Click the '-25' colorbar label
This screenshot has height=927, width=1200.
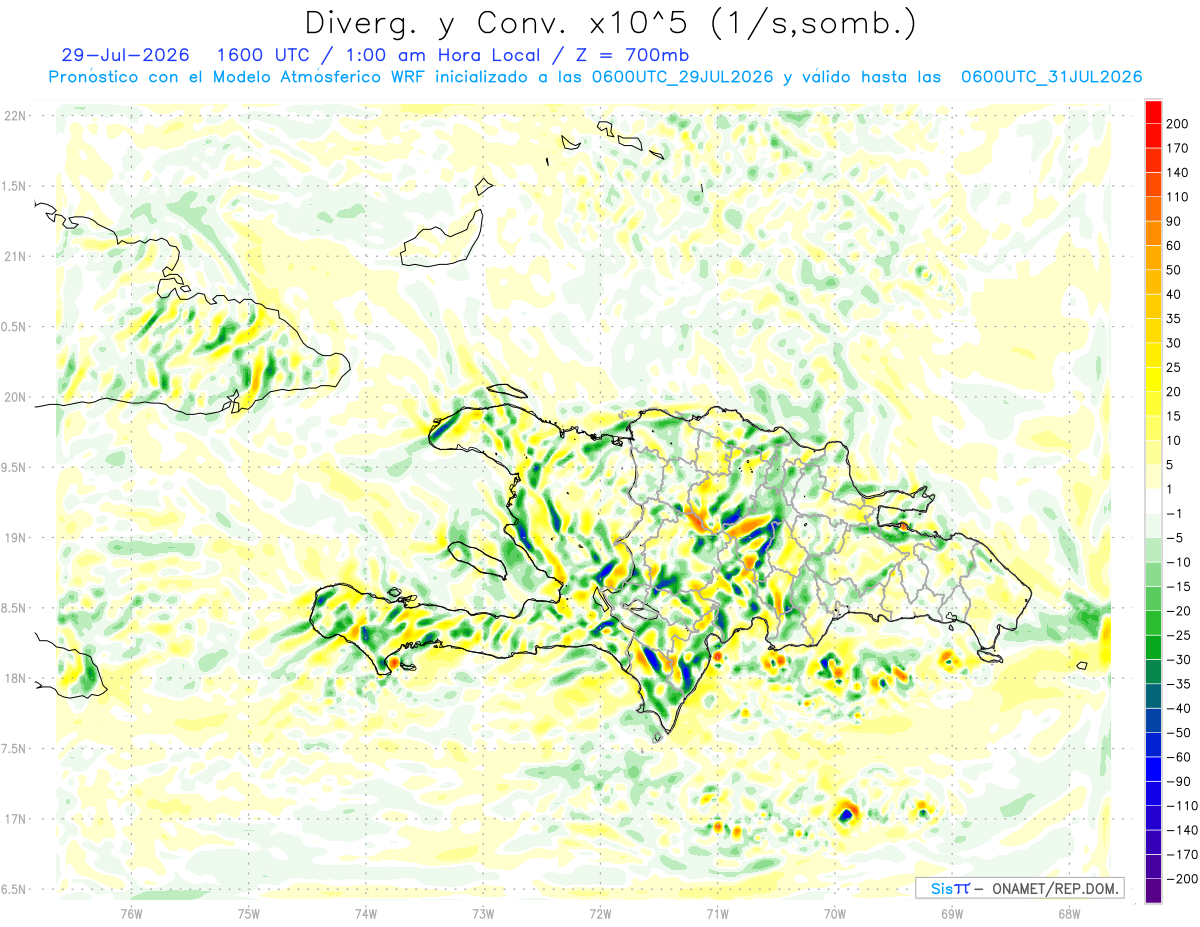(x=1177, y=635)
